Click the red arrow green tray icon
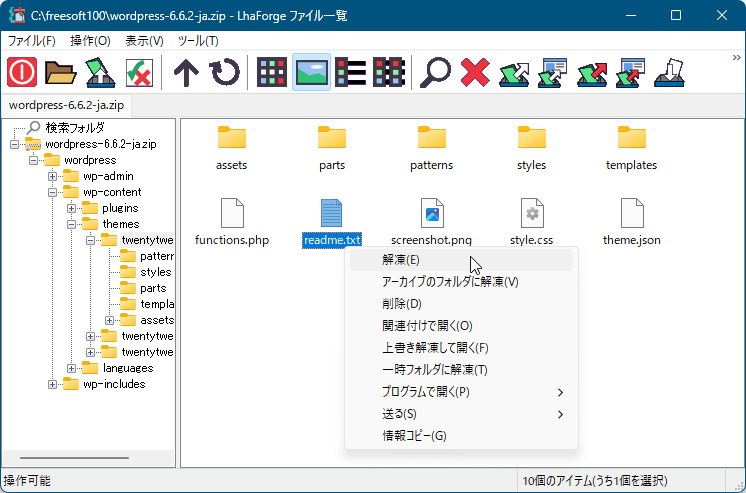This screenshot has width=746, height=493. (x=592, y=74)
